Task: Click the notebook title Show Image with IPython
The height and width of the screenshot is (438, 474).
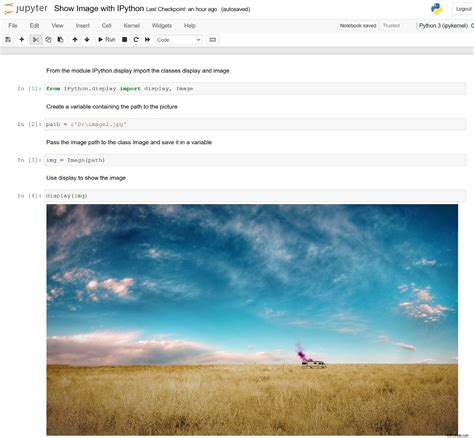Action: click(99, 9)
